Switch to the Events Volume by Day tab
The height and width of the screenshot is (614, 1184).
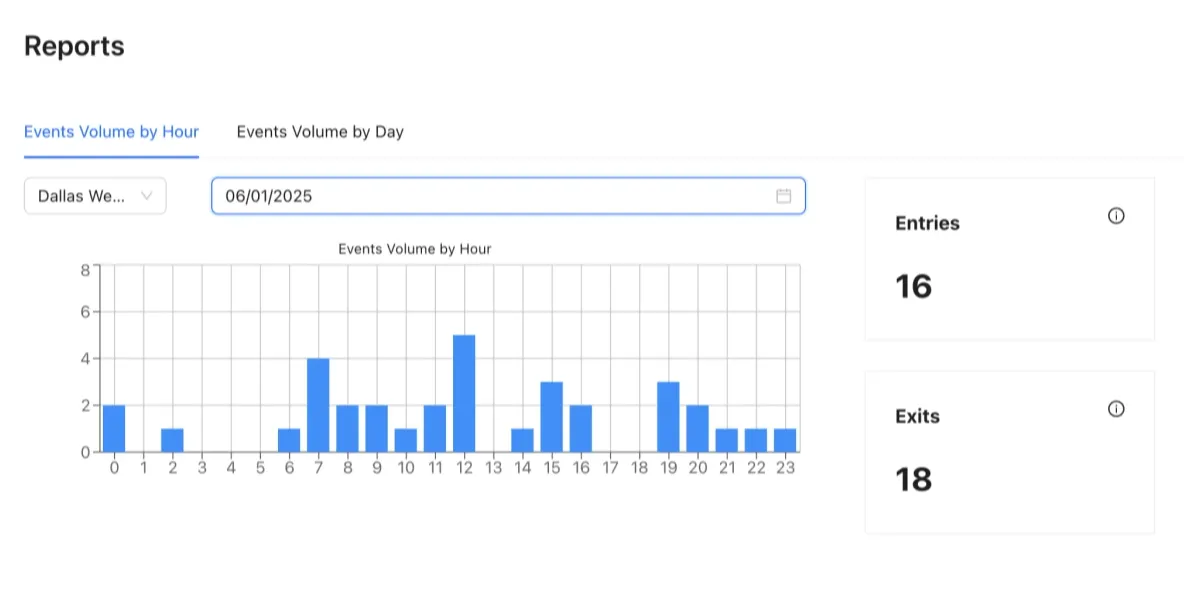tap(320, 131)
